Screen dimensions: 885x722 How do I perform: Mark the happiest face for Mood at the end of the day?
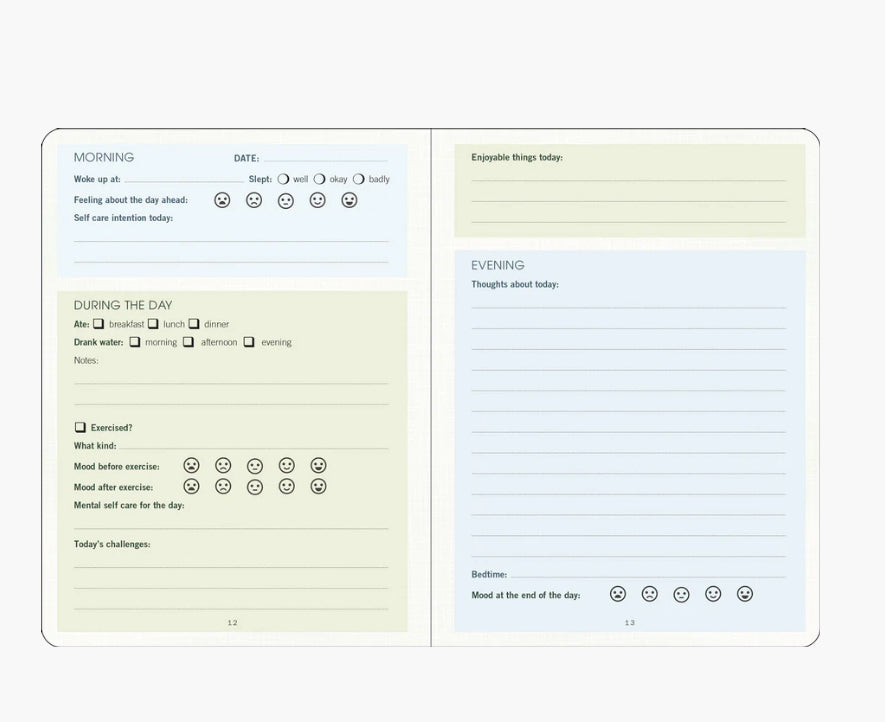click(745, 594)
